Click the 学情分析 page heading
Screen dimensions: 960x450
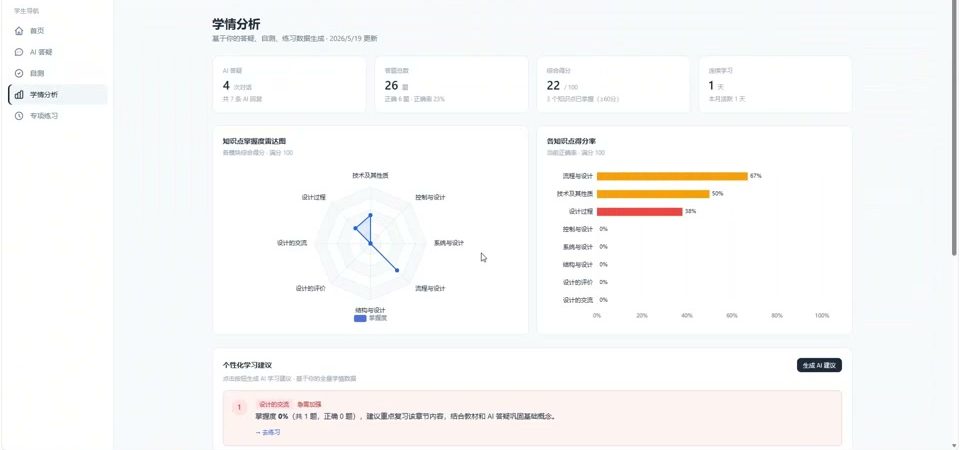(x=236, y=24)
